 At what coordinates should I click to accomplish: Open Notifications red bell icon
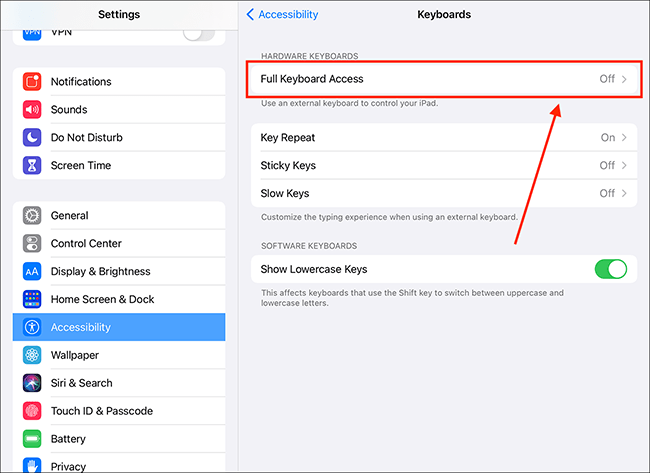click(x=32, y=82)
